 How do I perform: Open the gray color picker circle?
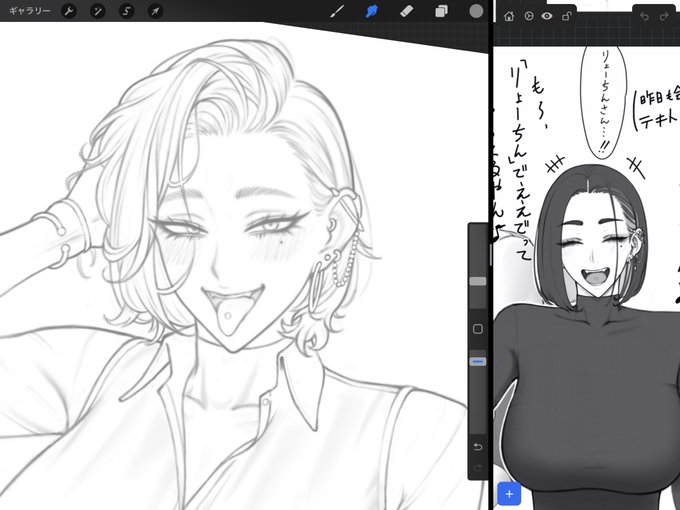click(476, 11)
